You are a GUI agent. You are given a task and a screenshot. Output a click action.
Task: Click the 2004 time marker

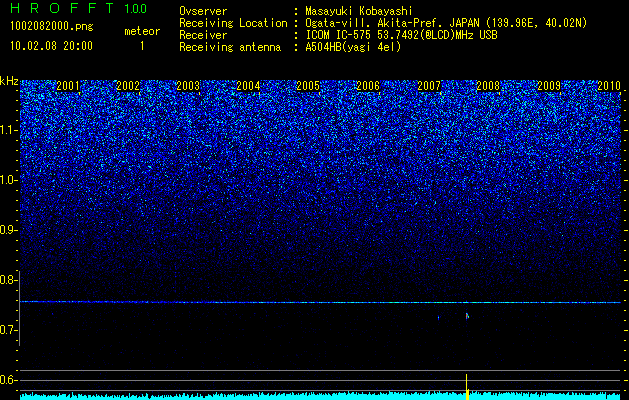coord(248,86)
